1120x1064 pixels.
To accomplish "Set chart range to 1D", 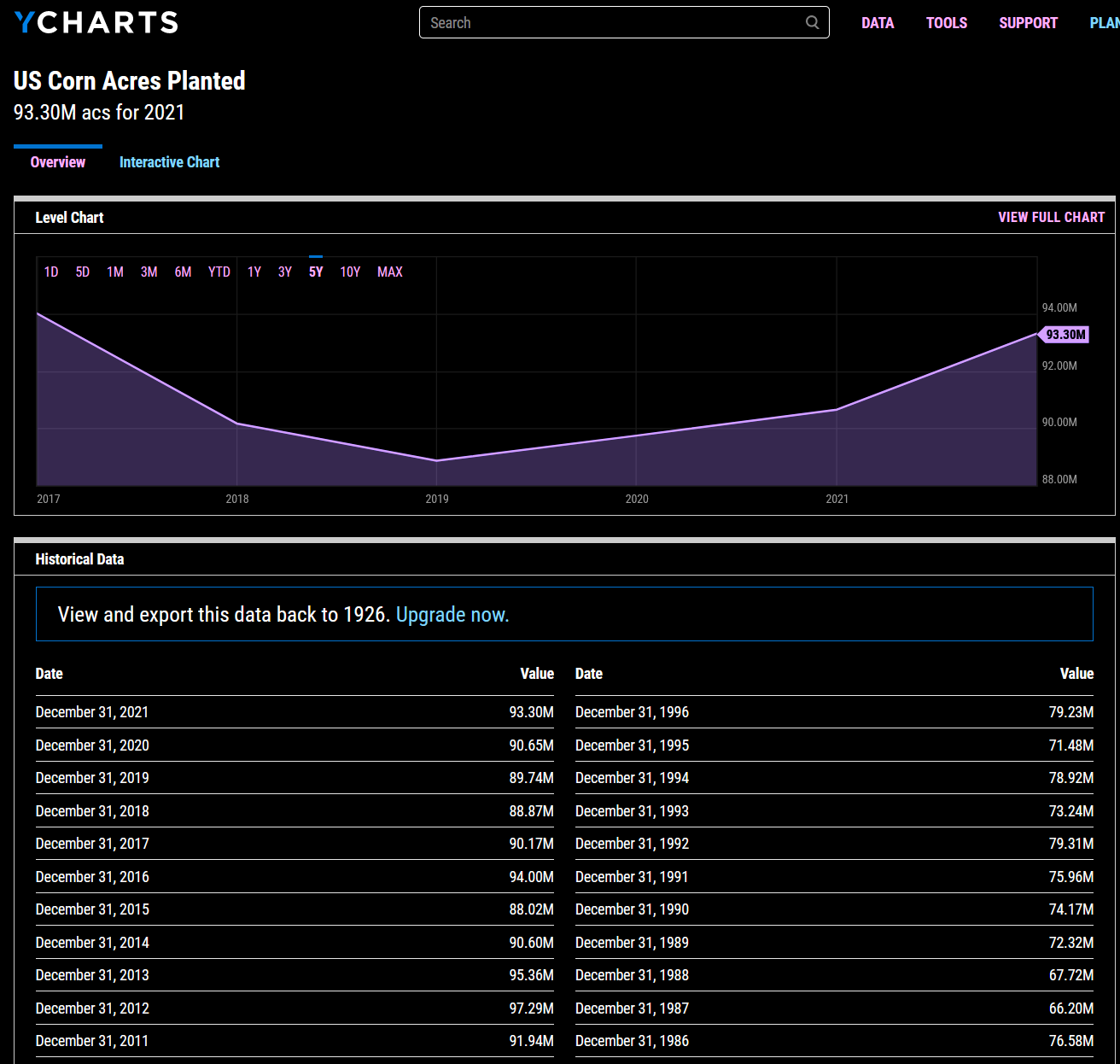I will (x=51, y=272).
